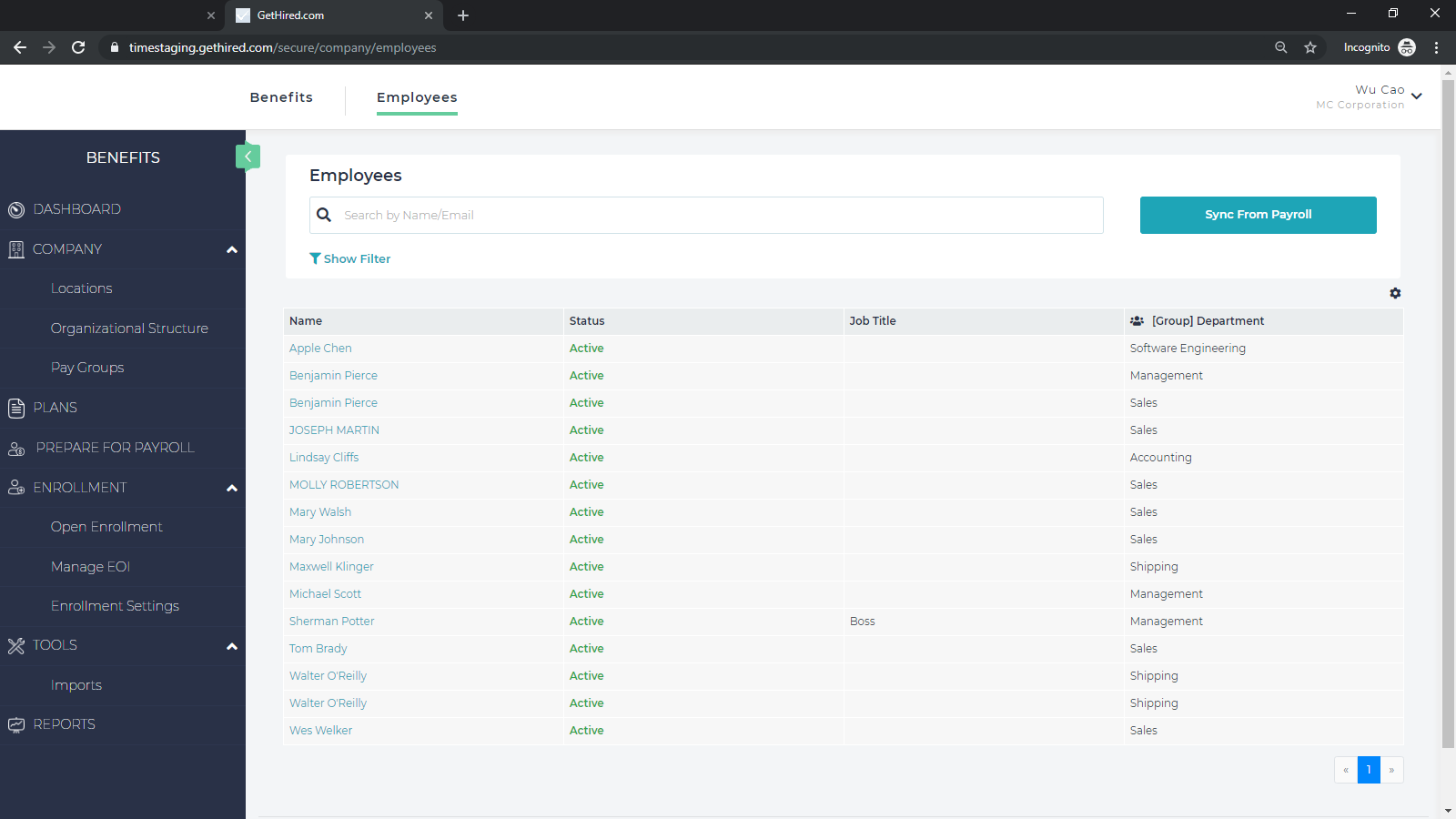This screenshot has width=1456, height=819.
Task: Click the Tools crossed-wrench icon
Action: [15, 645]
